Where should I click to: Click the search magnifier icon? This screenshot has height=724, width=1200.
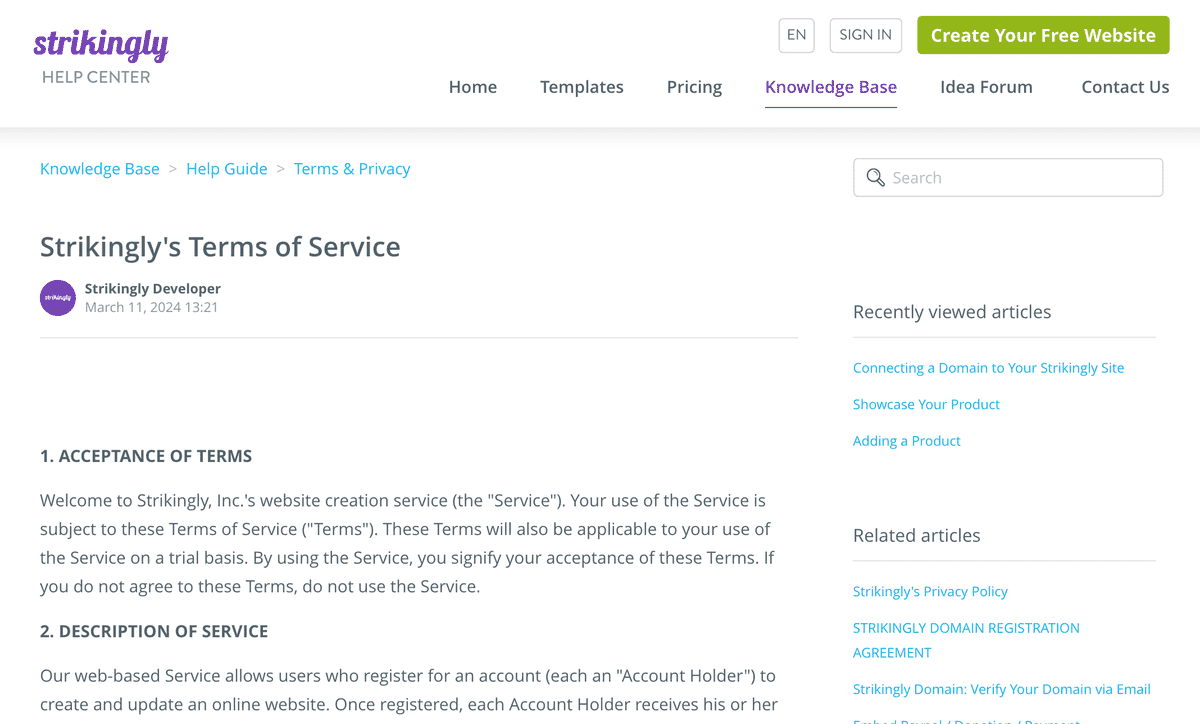875,178
